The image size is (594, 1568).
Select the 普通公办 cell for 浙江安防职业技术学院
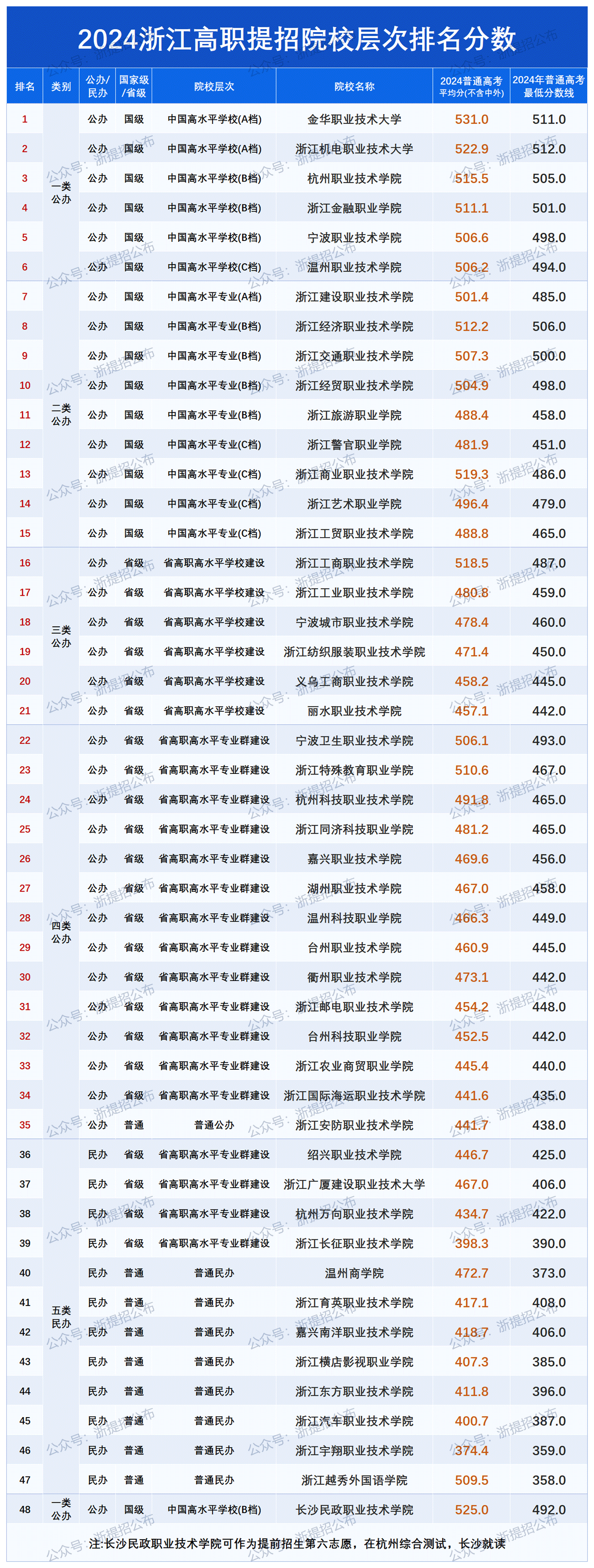coord(214,1125)
